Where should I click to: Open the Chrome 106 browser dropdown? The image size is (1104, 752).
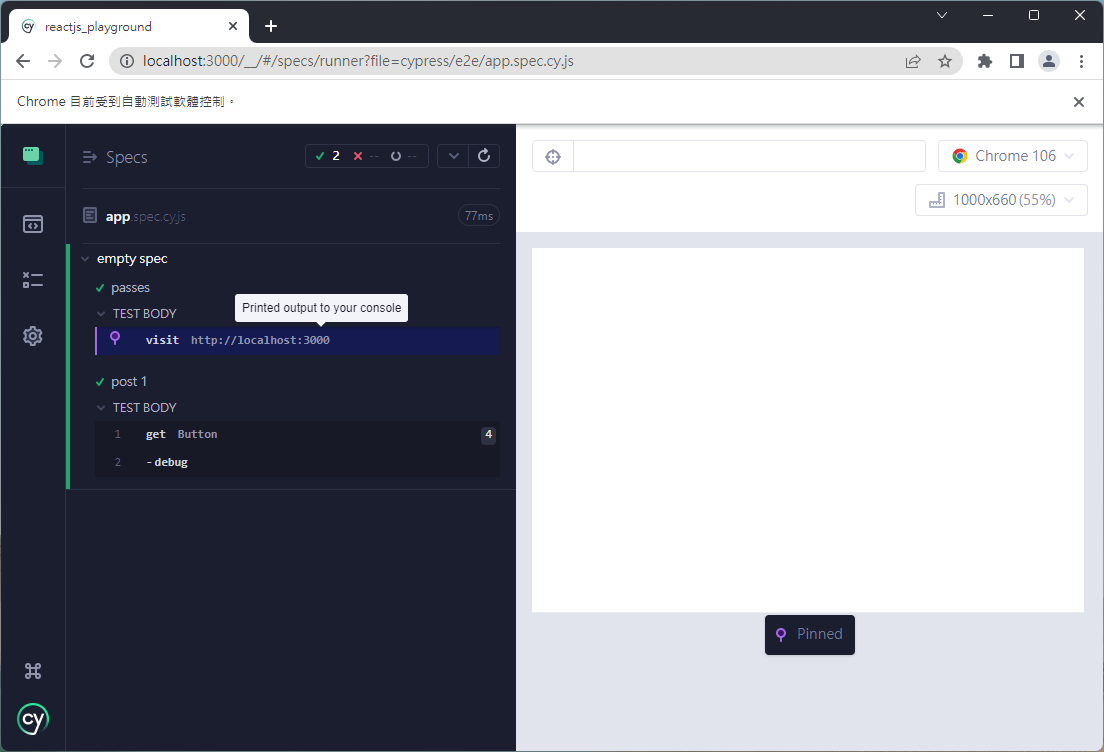pos(1012,156)
